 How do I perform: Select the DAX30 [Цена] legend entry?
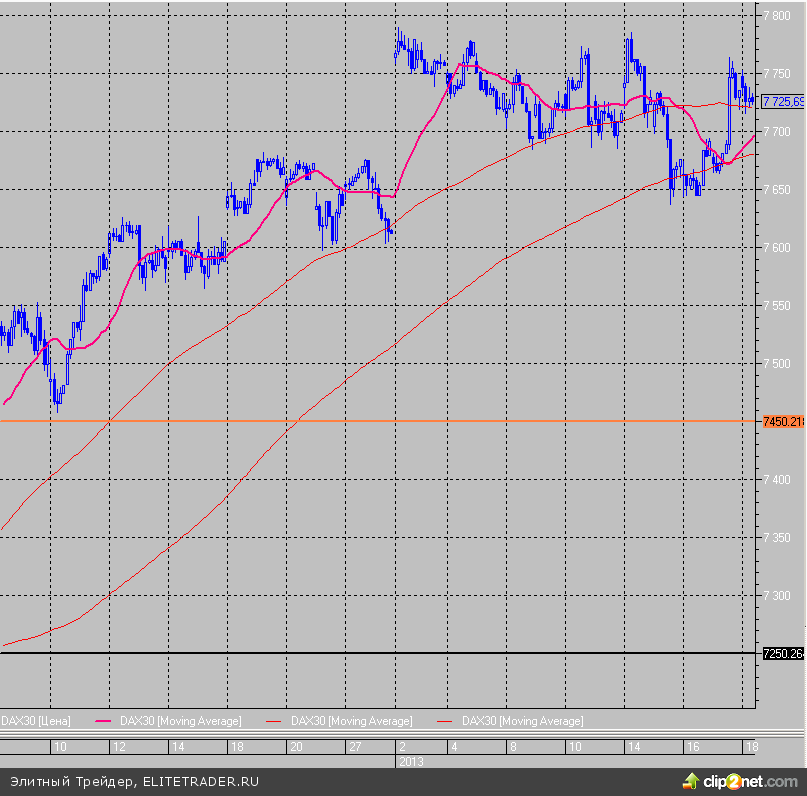(36, 720)
